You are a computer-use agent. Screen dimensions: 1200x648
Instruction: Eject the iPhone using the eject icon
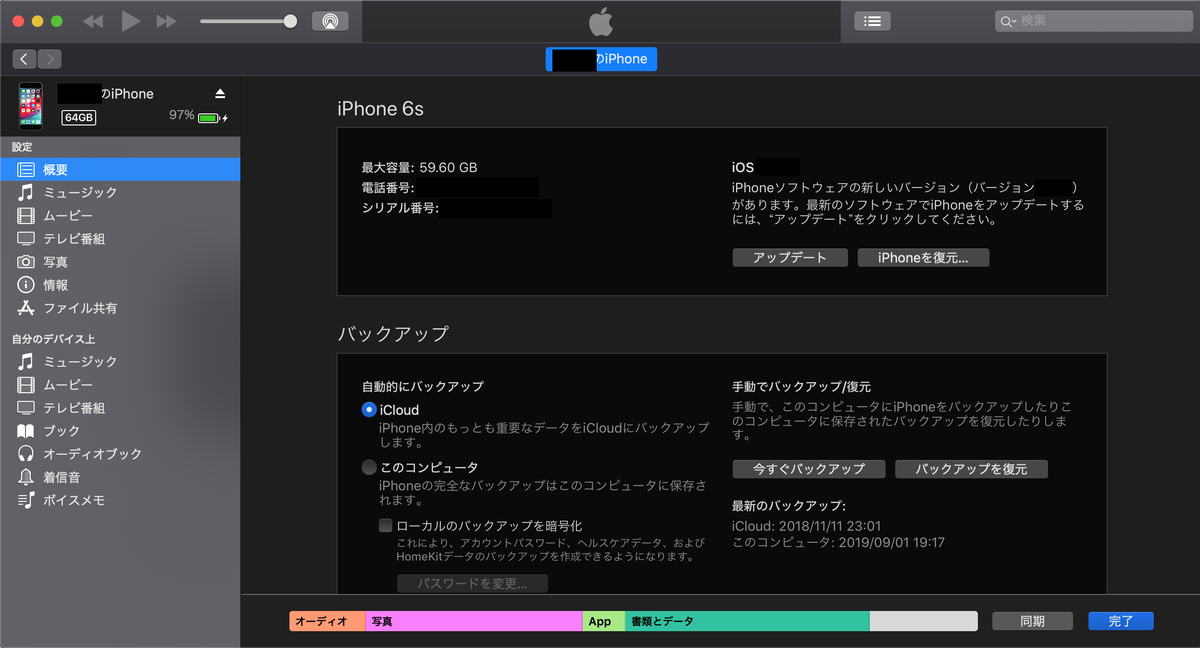218,93
